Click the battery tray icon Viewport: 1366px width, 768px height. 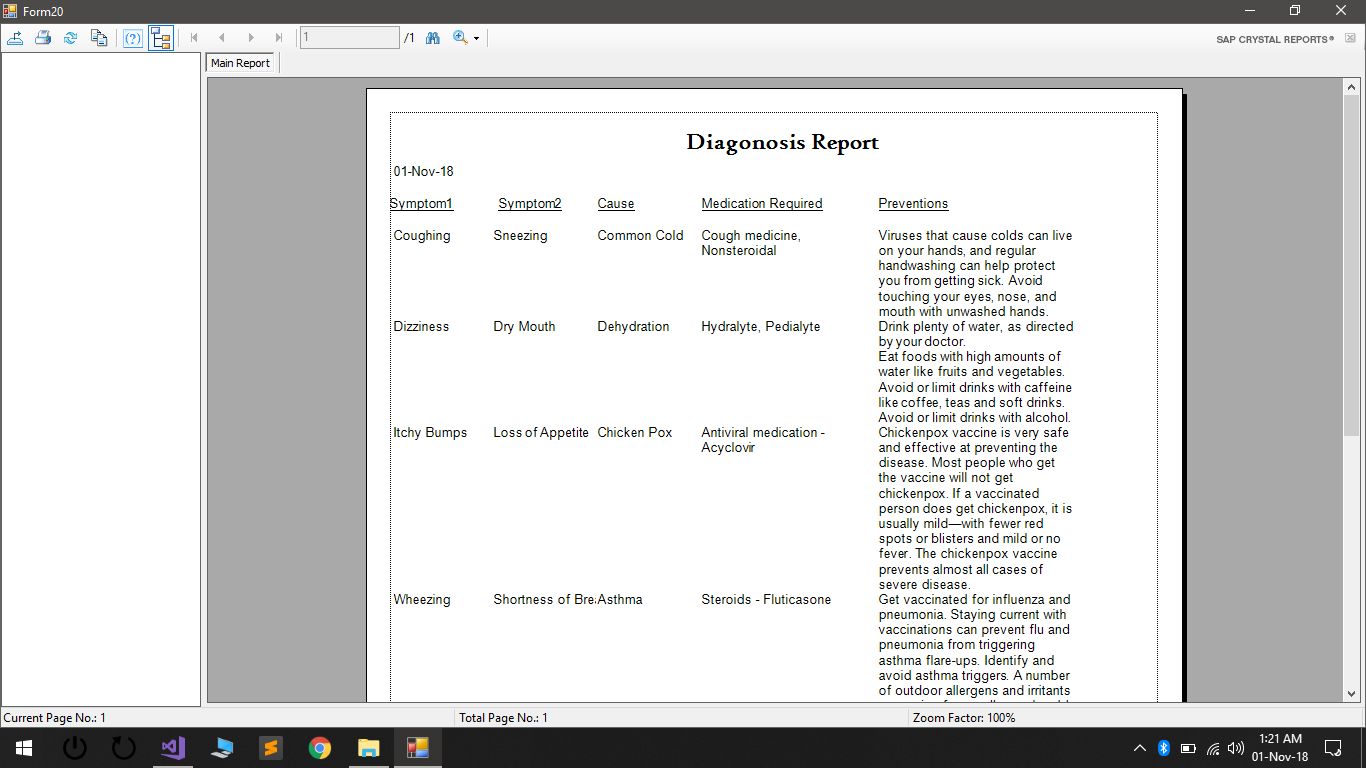[1188, 748]
